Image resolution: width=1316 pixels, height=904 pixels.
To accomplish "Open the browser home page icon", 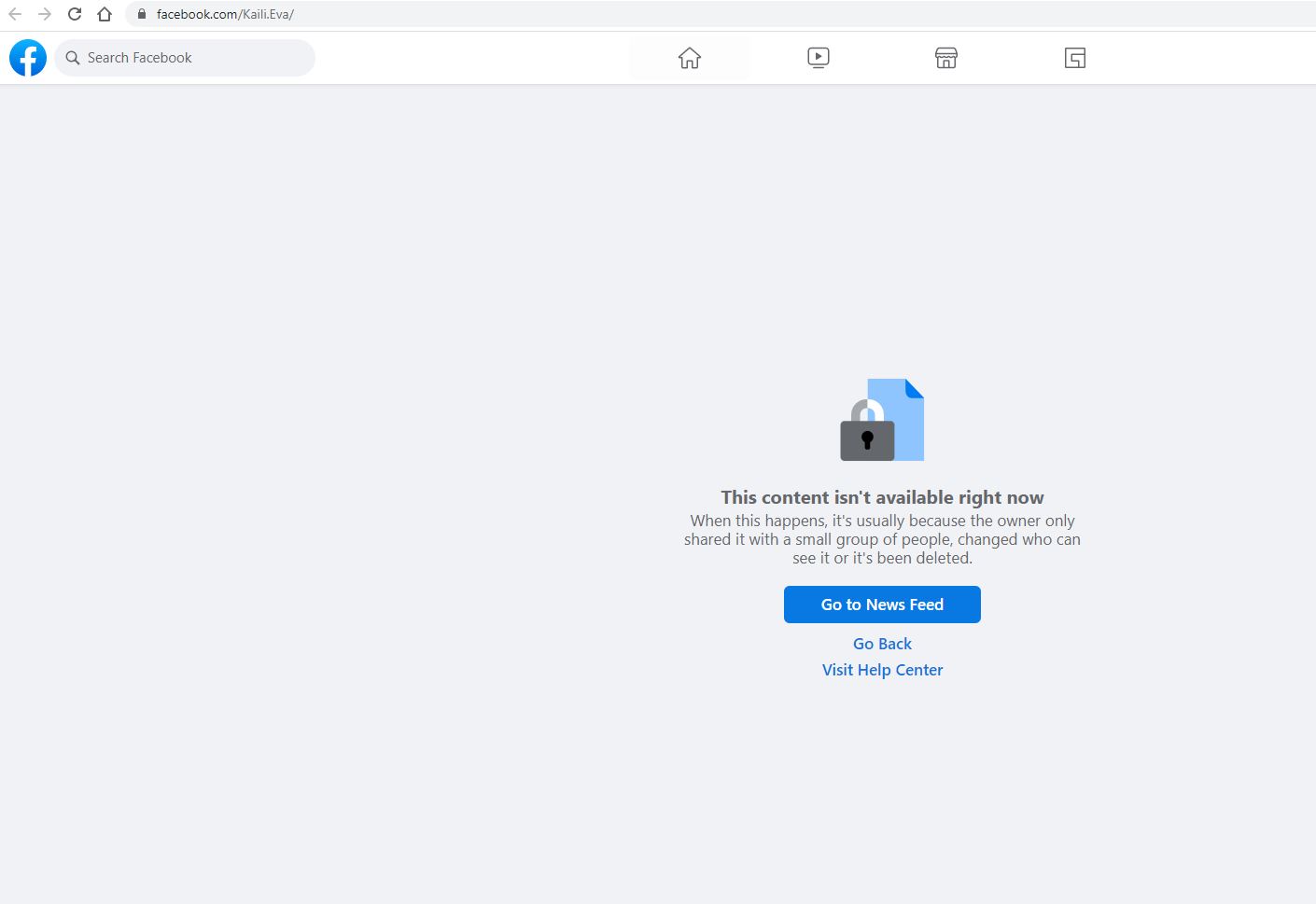I will click(x=105, y=14).
